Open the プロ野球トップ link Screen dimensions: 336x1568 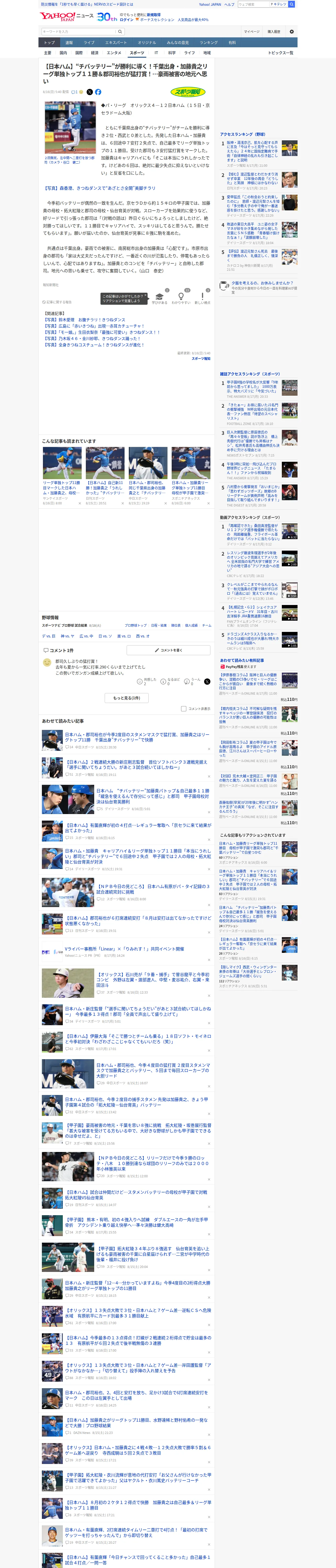point(135,625)
